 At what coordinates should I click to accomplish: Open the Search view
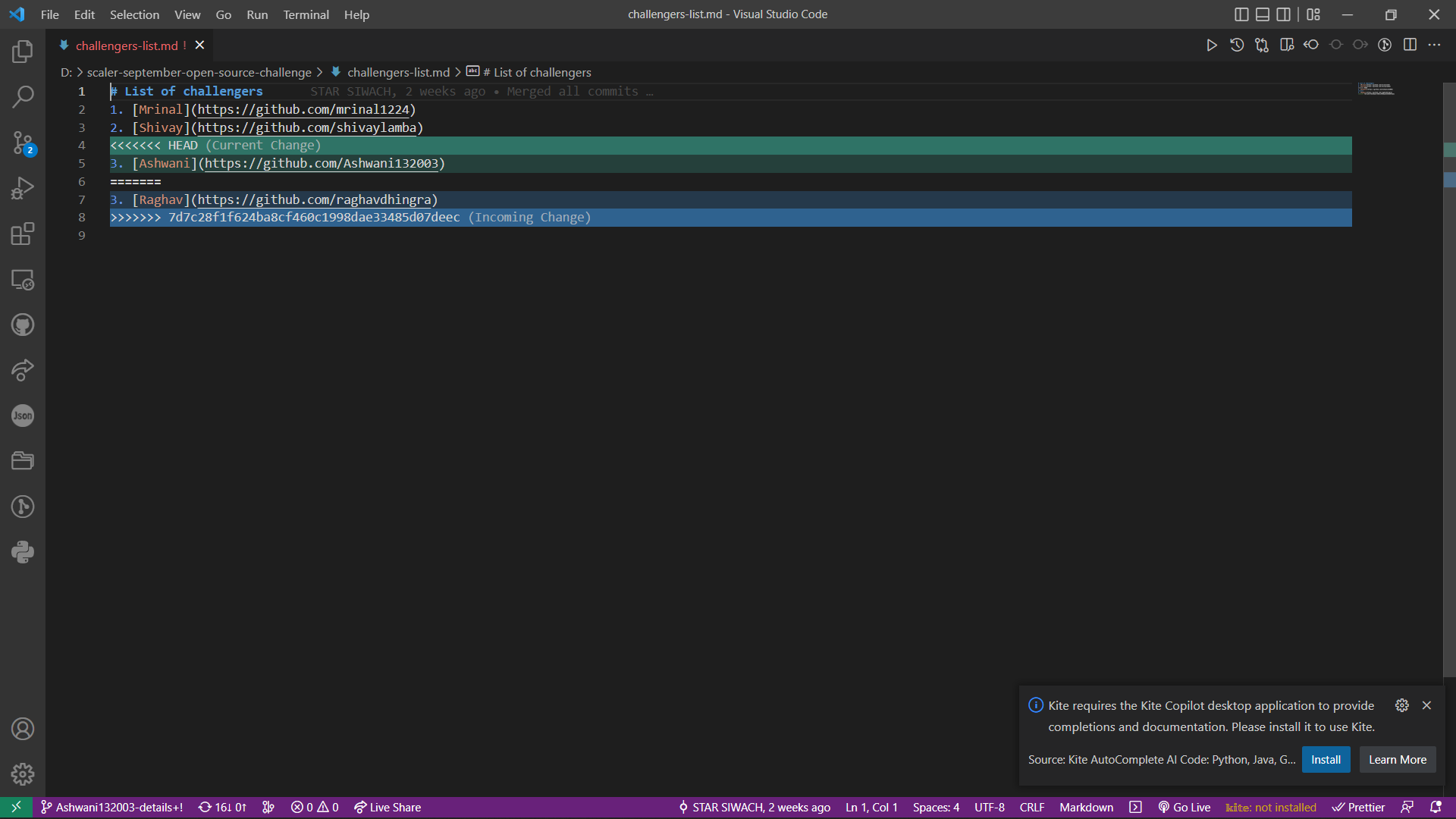pyautogui.click(x=23, y=97)
